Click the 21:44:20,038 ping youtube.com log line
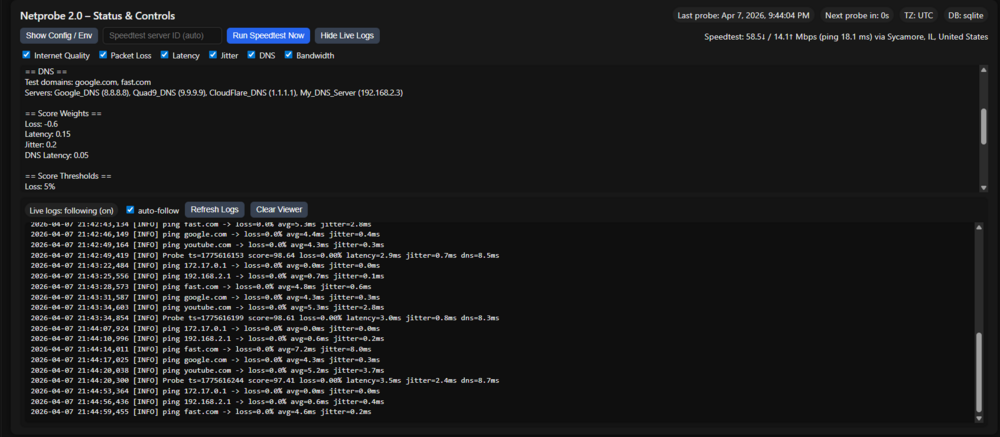This screenshot has height=437, width=1000. (x=207, y=370)
